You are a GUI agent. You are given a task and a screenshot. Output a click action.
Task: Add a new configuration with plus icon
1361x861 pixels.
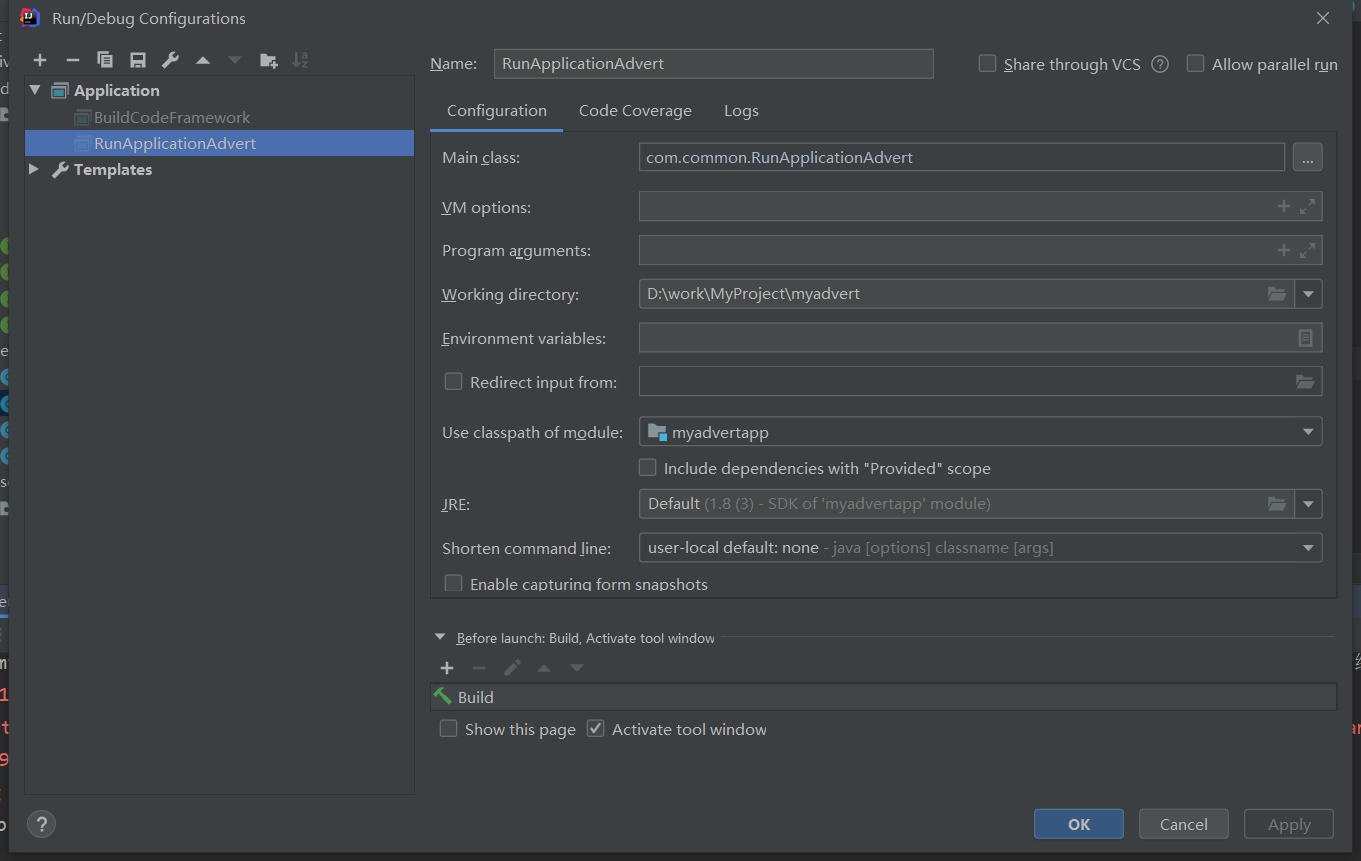40,61
